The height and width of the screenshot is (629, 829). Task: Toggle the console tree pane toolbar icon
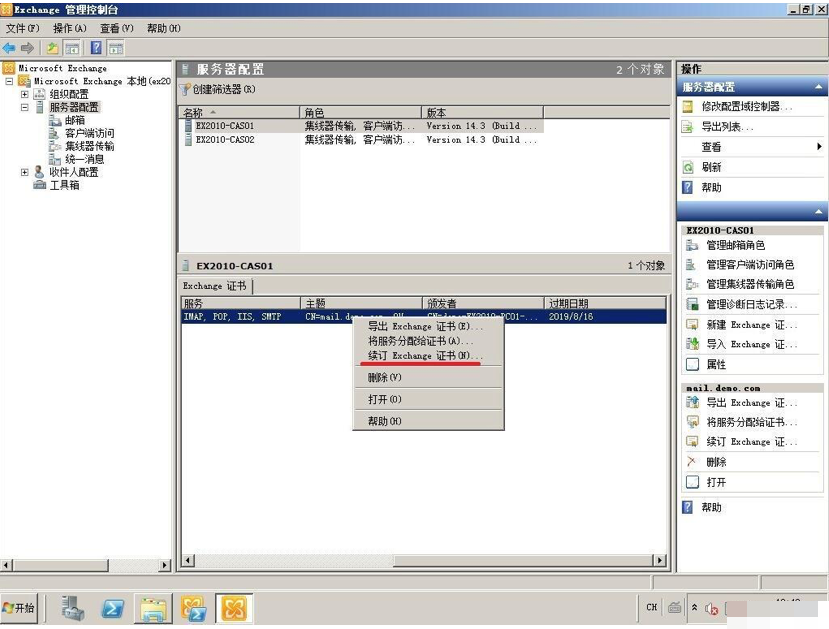(x=71, y=48)
